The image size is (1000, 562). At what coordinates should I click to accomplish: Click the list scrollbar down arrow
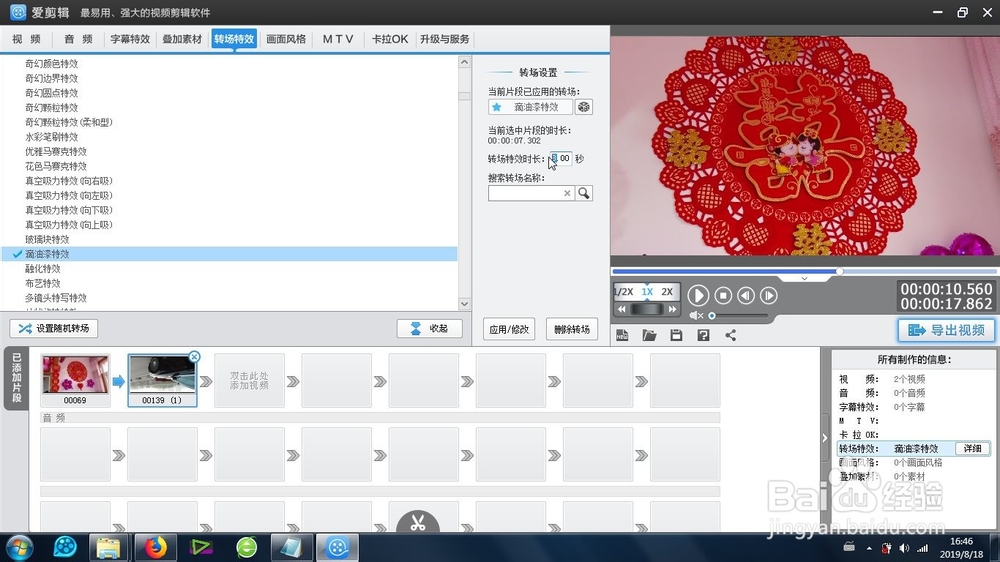[x=464, y=304]
